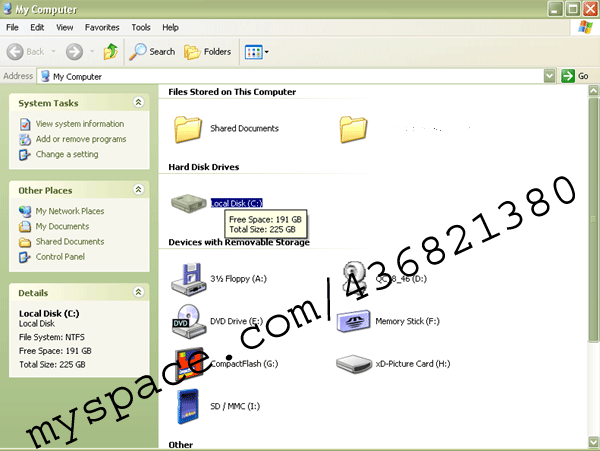Click Add or remove programs icon
This screenshot has height=451, width=600.
pyautogui.click(x=25, y=140)
